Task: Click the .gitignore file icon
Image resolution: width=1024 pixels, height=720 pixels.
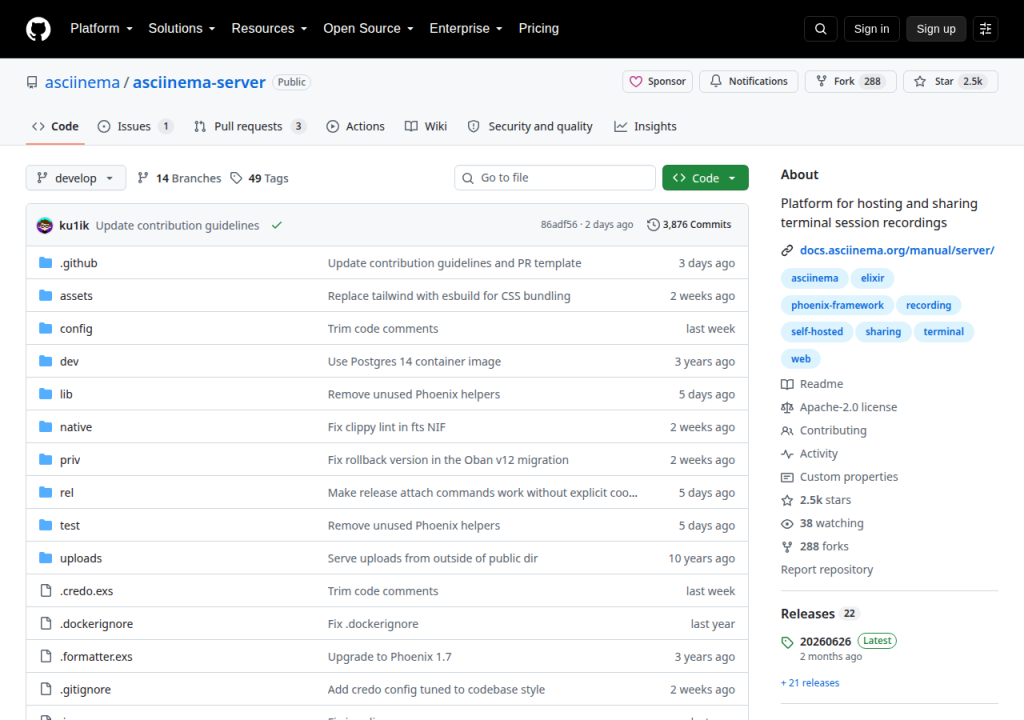Action: tap(46, 689)
